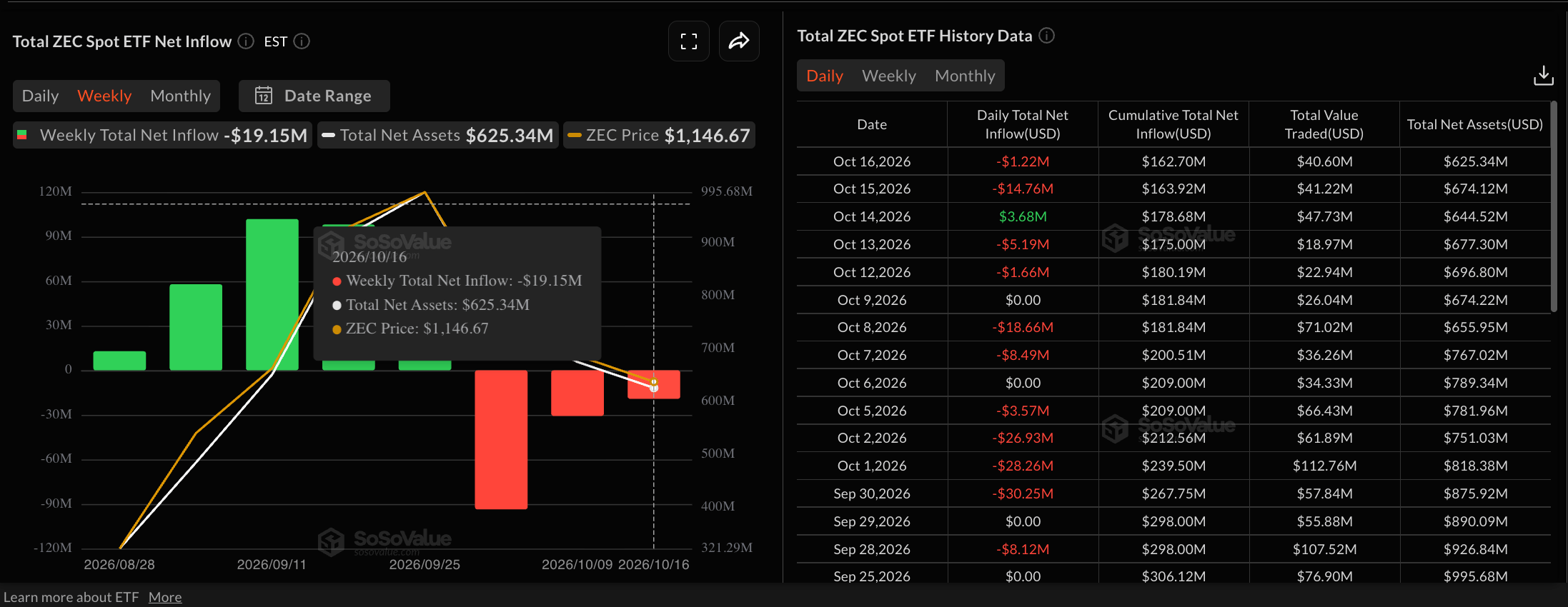
Task: Click Cumulative Total Net Inflow column header
Action: [1173, 124]
